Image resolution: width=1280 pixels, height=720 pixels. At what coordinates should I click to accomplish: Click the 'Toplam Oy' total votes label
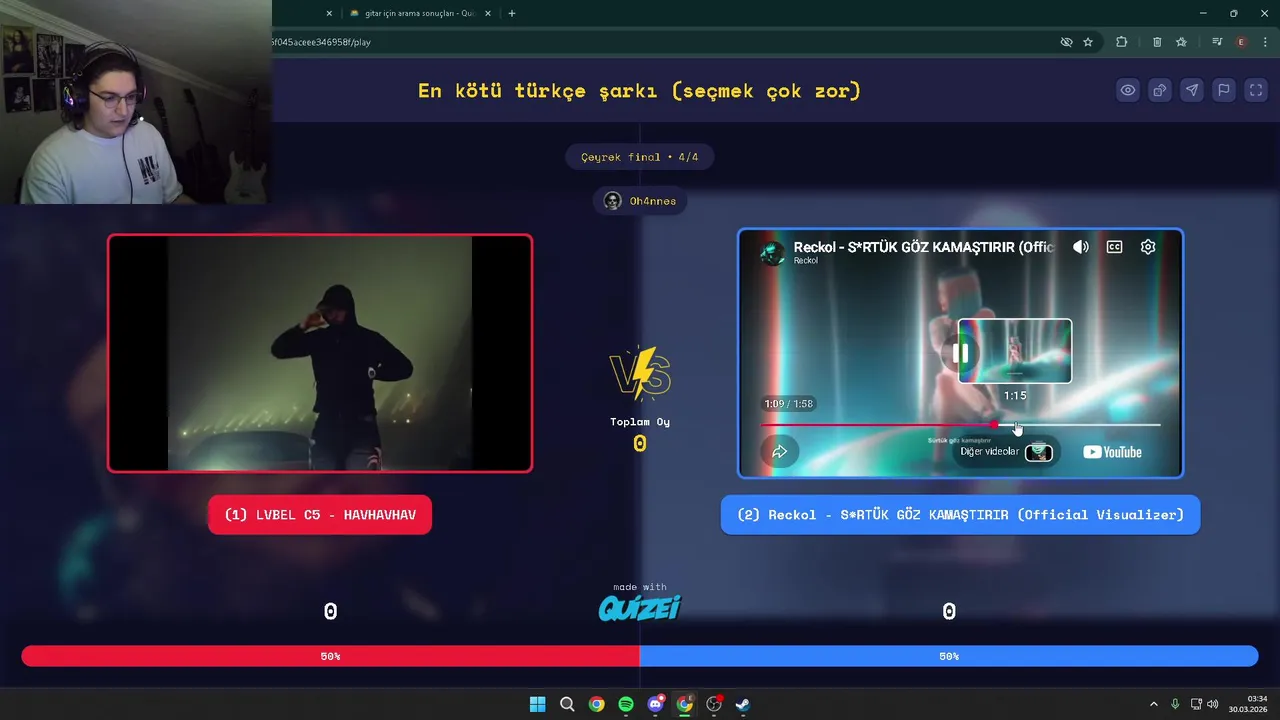640,422
